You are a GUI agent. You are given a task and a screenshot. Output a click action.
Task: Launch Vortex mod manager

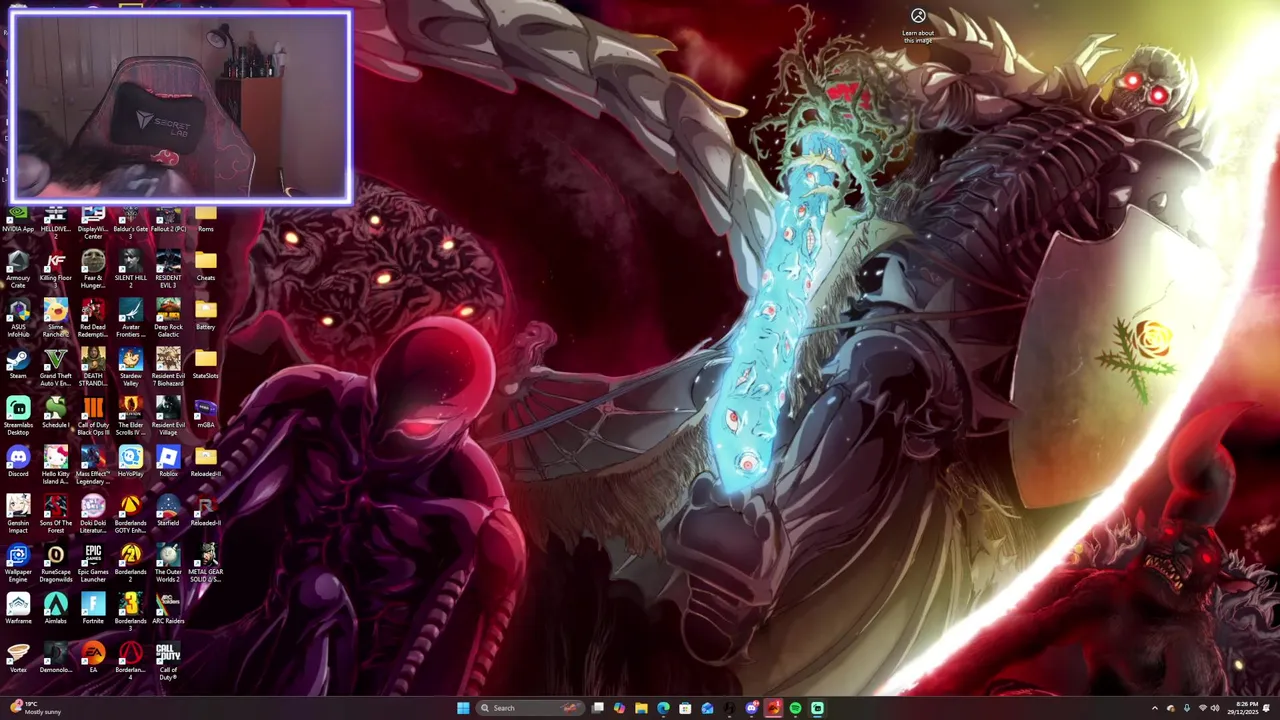(18, 659)
